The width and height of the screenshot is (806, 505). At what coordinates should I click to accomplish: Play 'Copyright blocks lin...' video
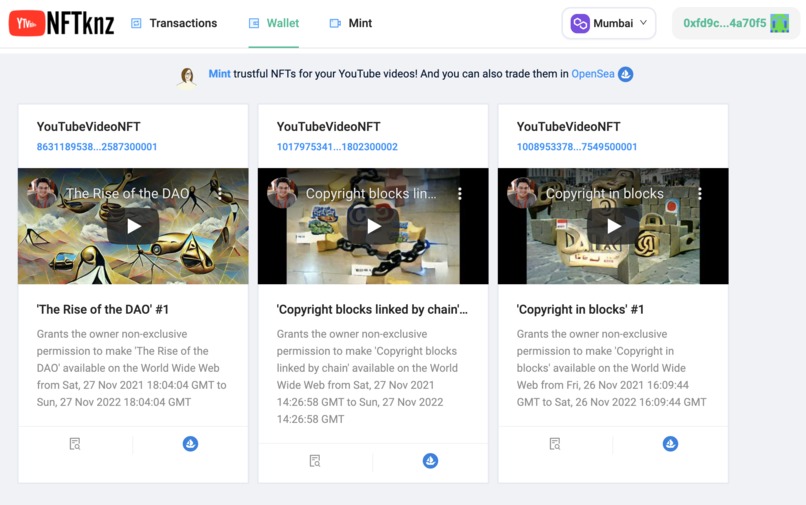[373, 226]
